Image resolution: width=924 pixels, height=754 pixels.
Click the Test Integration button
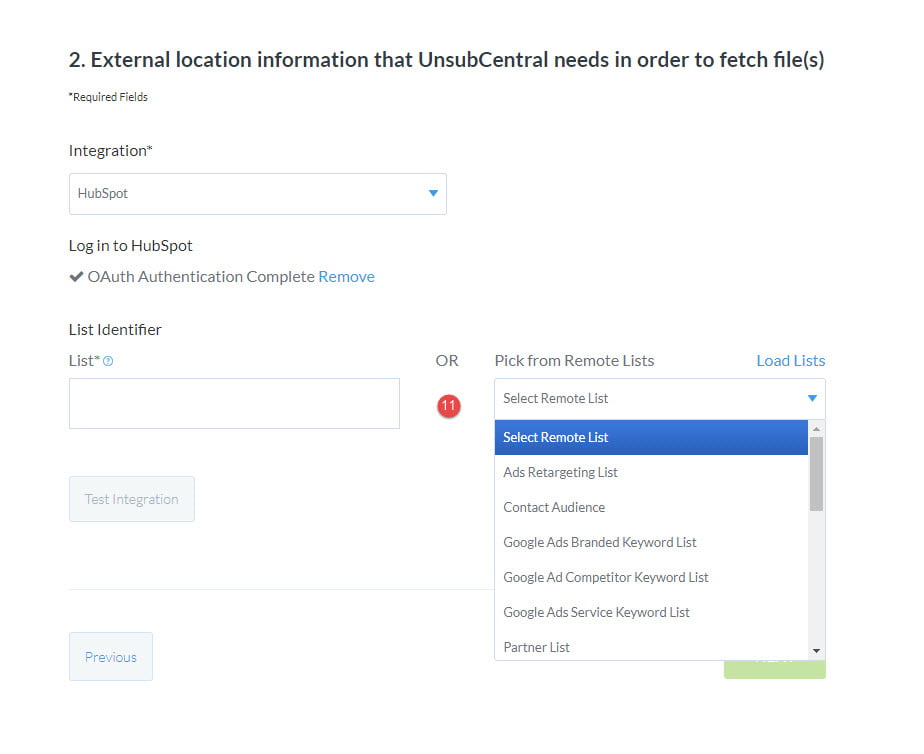click(x=131, y=499)
